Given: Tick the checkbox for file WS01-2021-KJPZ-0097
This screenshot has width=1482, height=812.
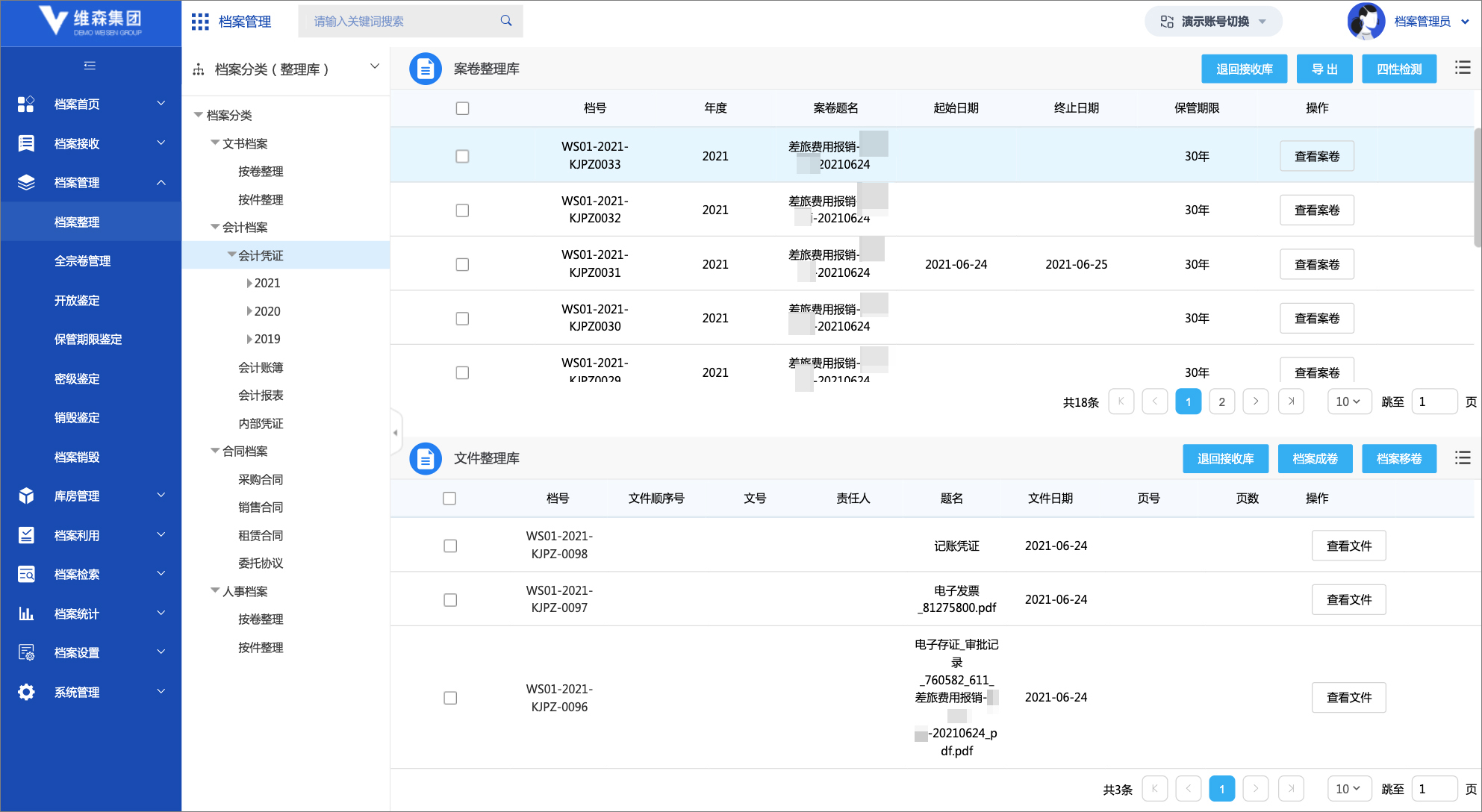Looking at the screenshot, I should 450,600.
